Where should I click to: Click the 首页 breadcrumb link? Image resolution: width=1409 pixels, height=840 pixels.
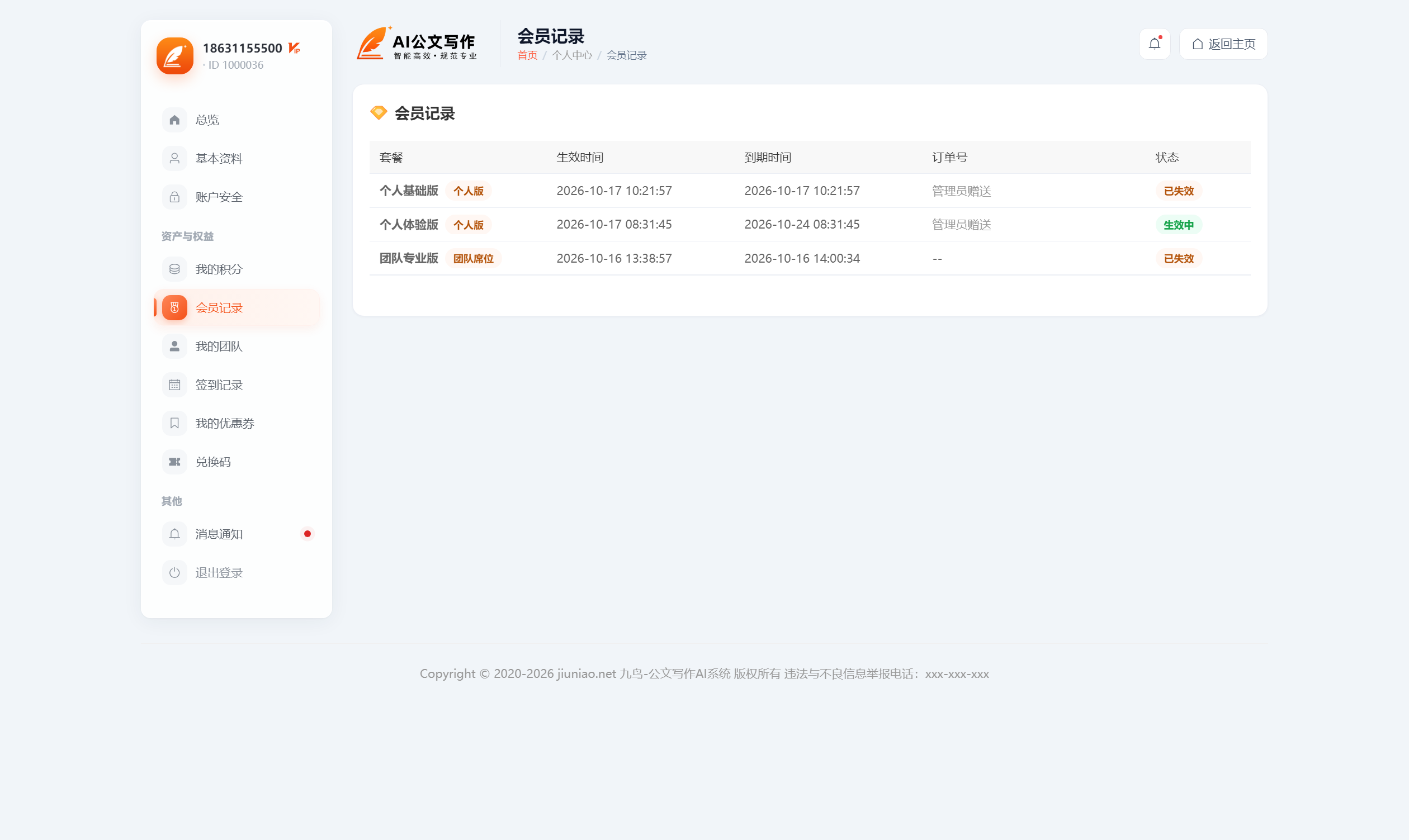[x=527, y=55]
